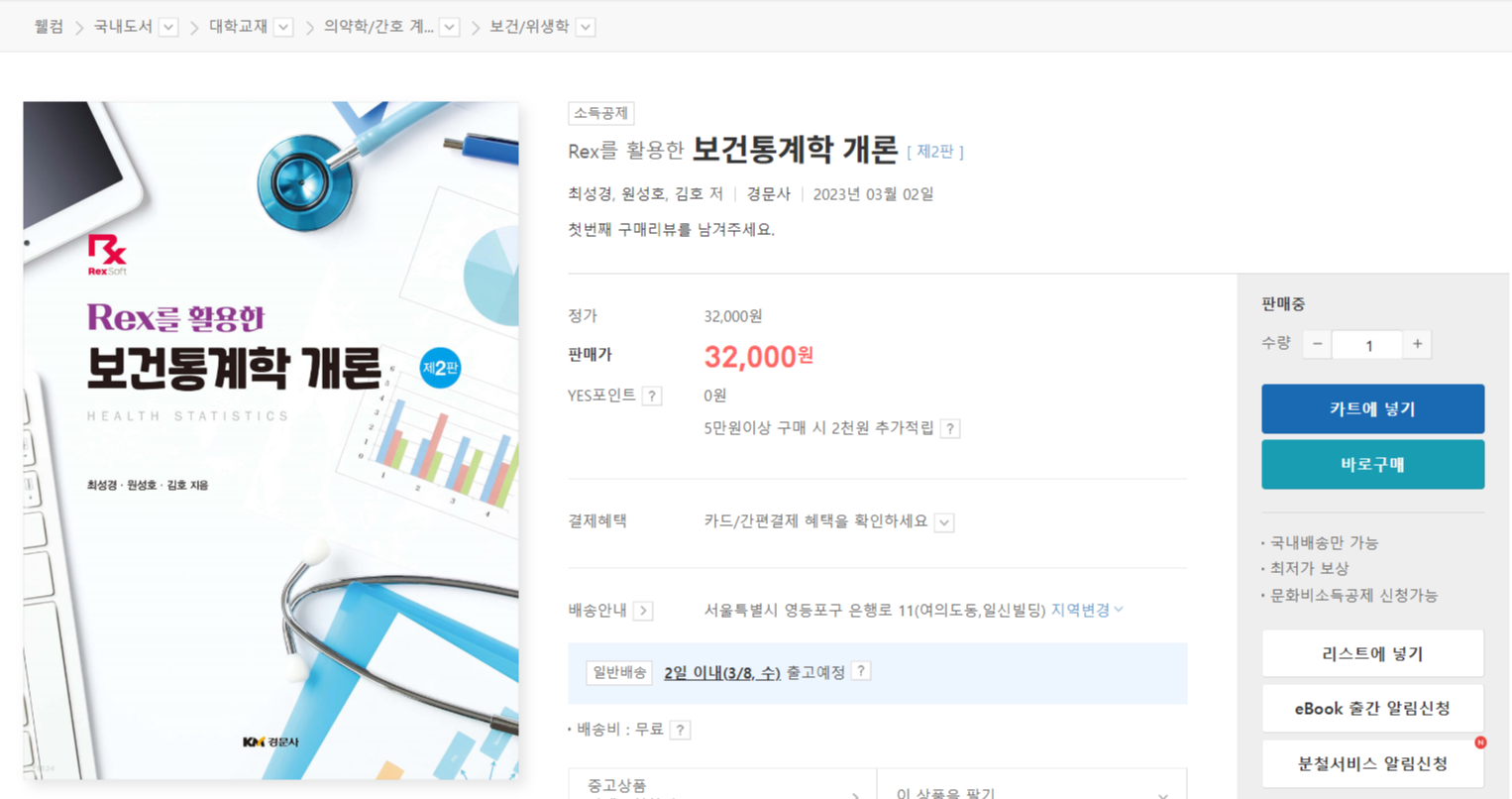Click 바로구매 button
Image resolution: width=1512 pixels, height=799 pixels.
pos(1372,464)
